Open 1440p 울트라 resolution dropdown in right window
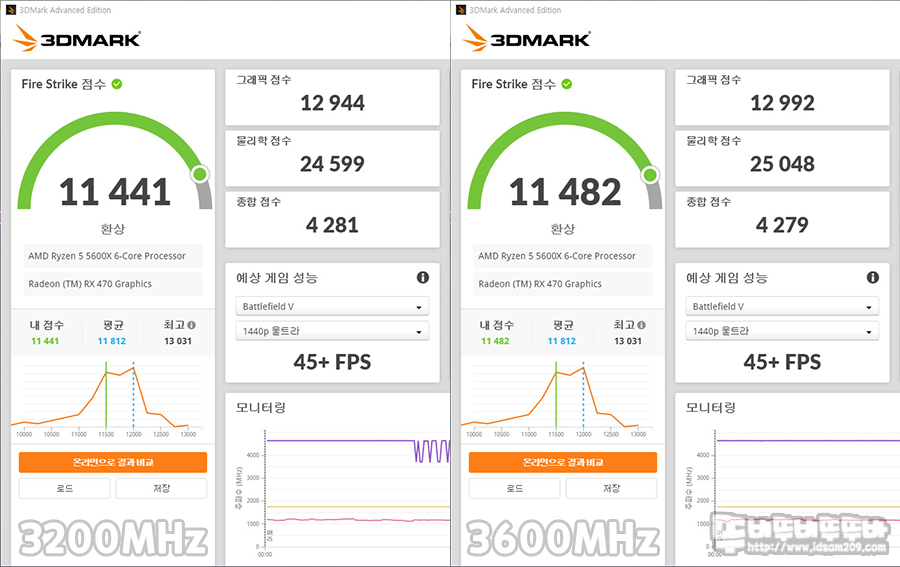The height and width of the screenshot is (567, 900). pos(782,331)
